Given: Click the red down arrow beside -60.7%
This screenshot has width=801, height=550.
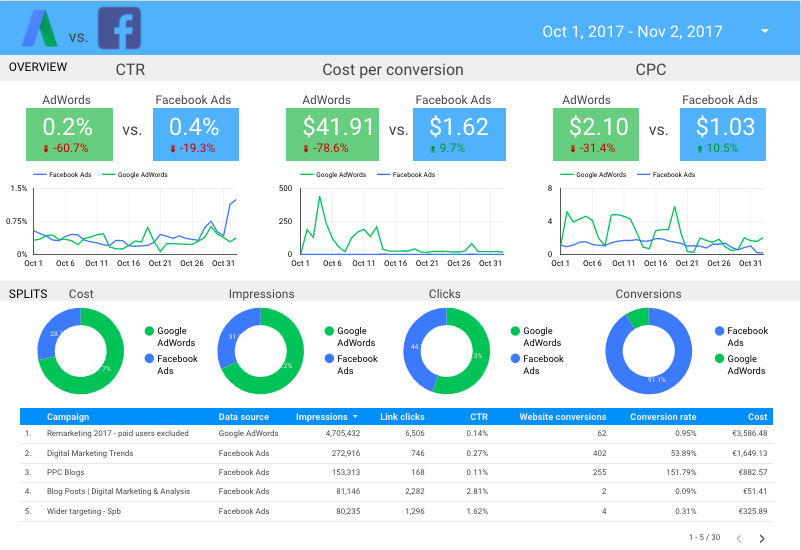Looking at the screenshot, I should (x=46, y=149).
